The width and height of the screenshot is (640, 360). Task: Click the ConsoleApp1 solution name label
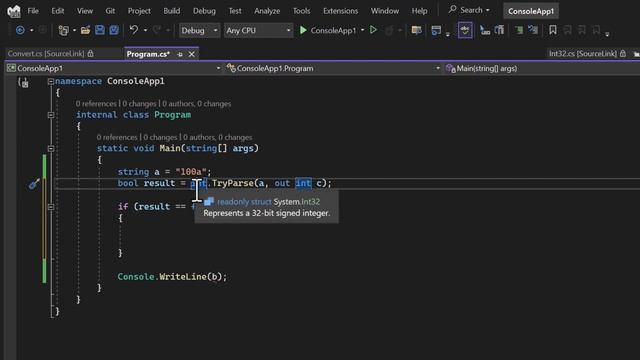pyautogui.click(x=531, y=11)
